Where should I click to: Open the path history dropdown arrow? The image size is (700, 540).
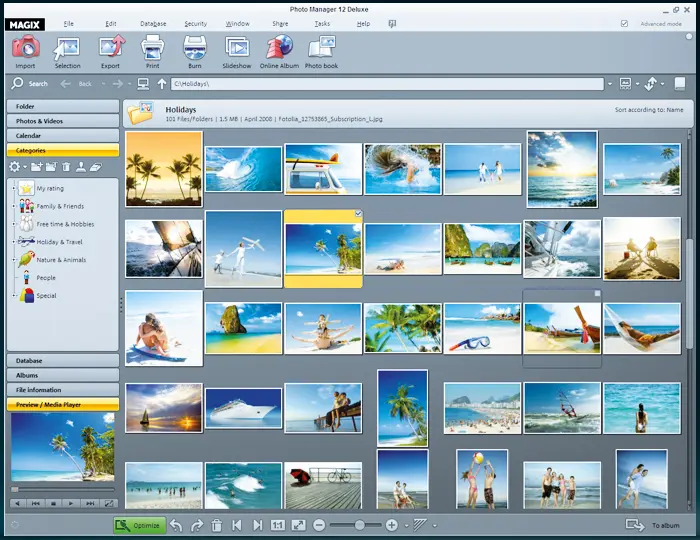tap(609, 83)
